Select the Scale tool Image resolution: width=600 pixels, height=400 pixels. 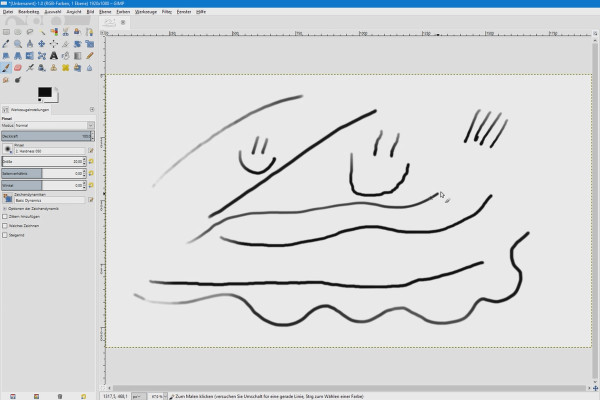pos(89,44)
